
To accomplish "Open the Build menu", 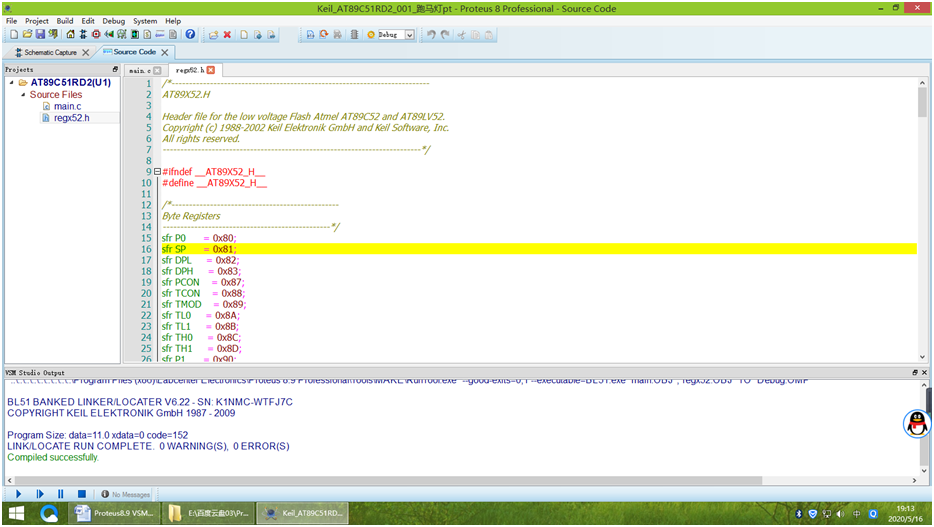I will click(65, 21).
